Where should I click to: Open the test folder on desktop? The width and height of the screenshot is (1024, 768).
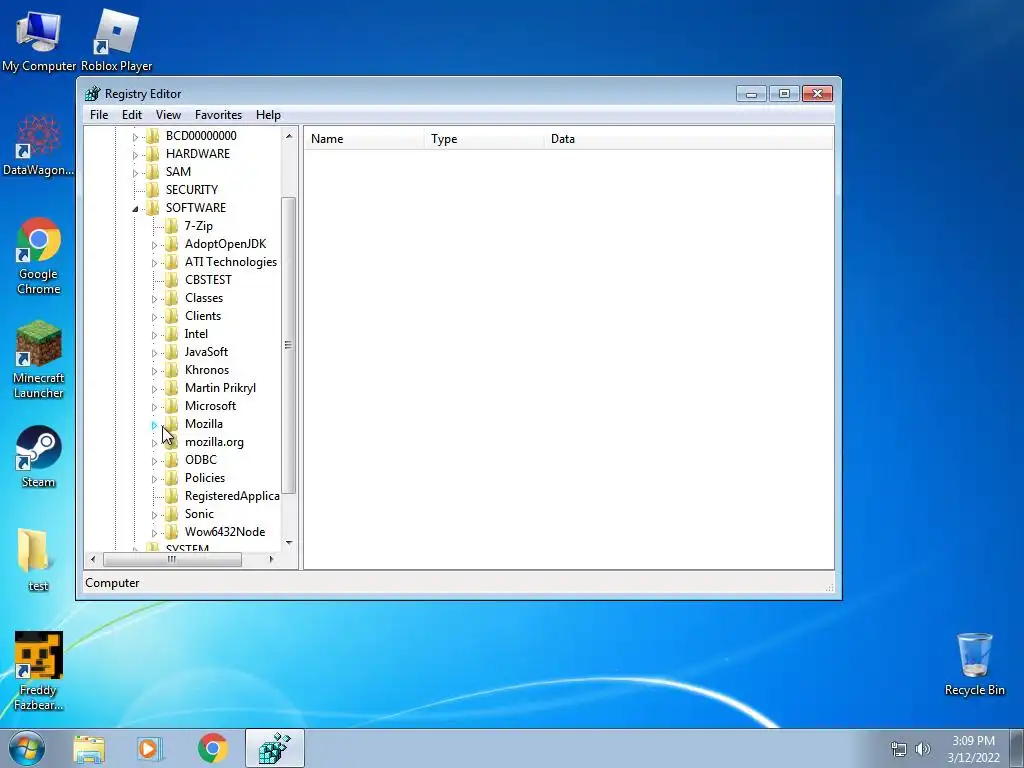tap(37, 560)
